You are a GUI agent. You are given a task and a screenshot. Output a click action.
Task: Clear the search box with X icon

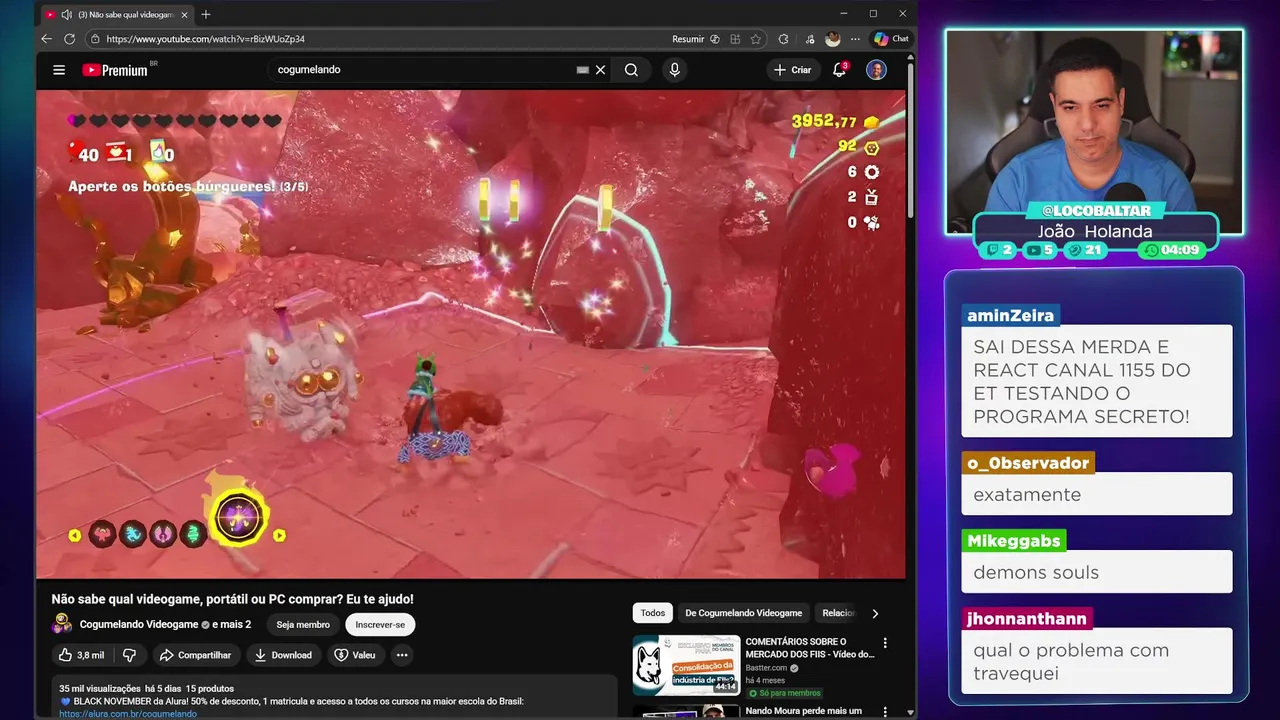pos(600,70)
